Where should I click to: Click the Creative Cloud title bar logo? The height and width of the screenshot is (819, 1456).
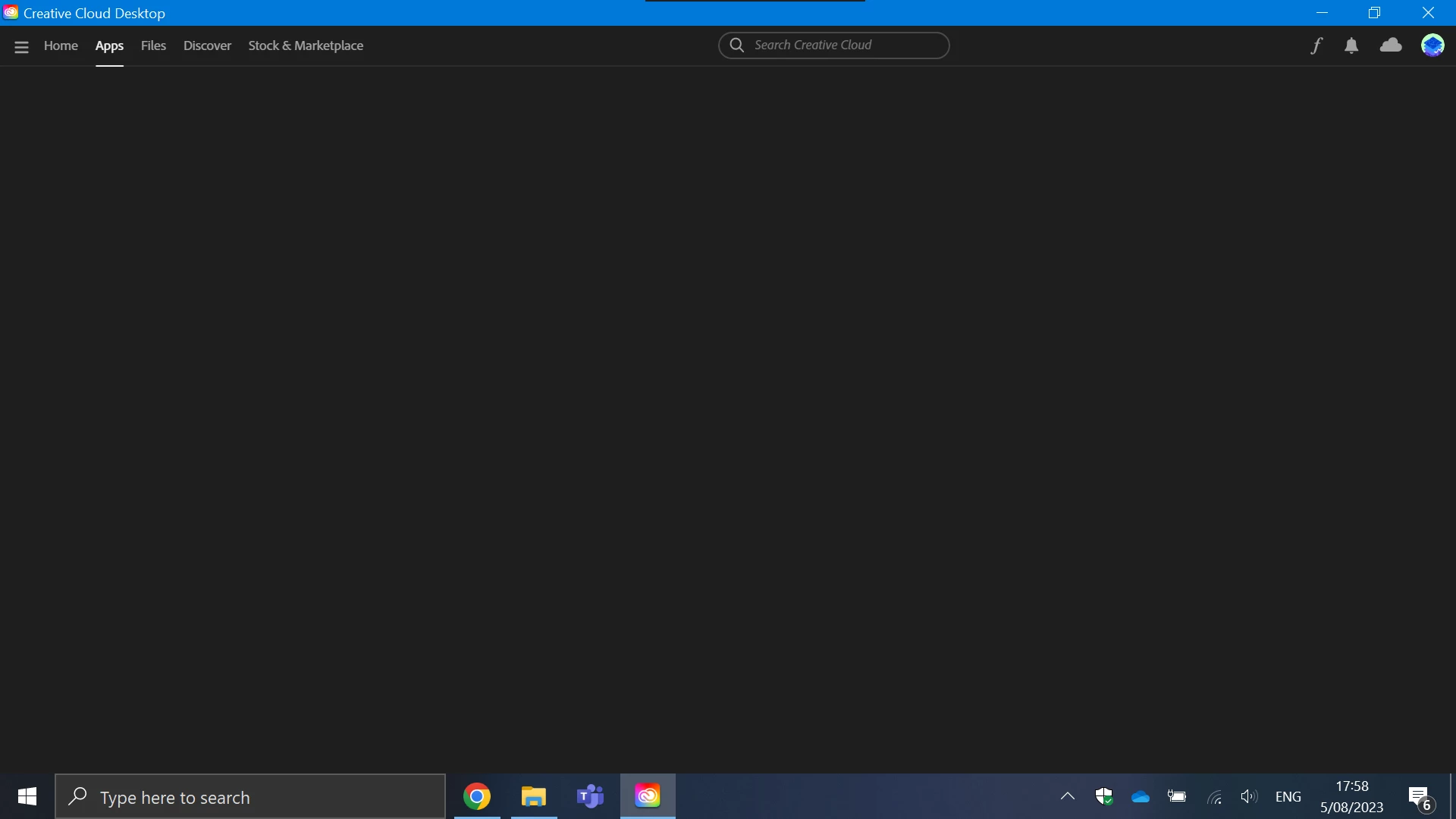pos(11,13)
